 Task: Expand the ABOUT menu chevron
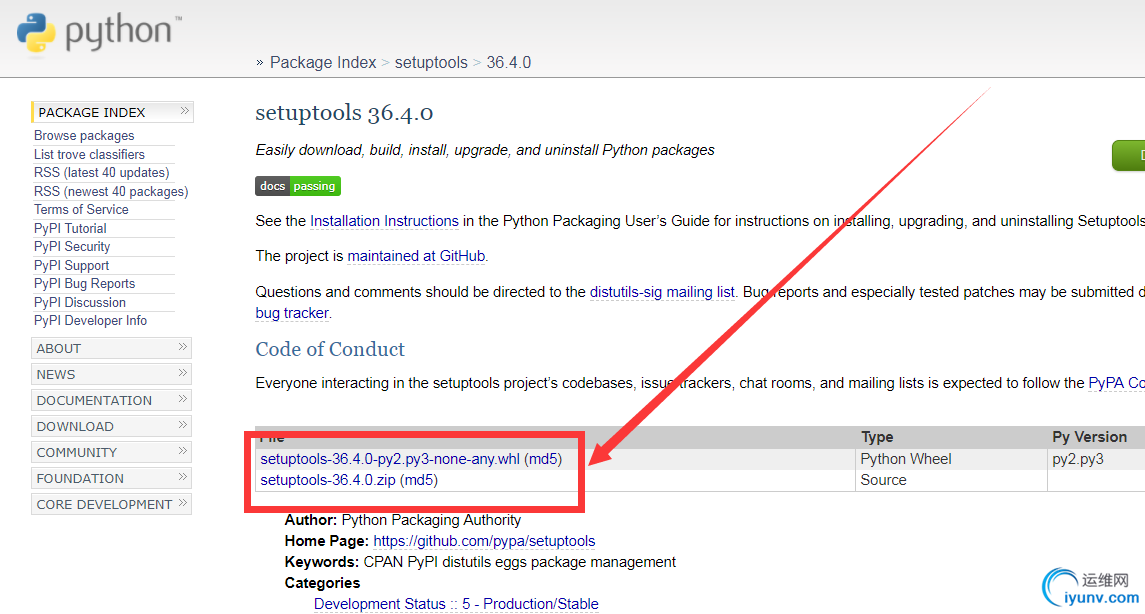click(183, 348)
